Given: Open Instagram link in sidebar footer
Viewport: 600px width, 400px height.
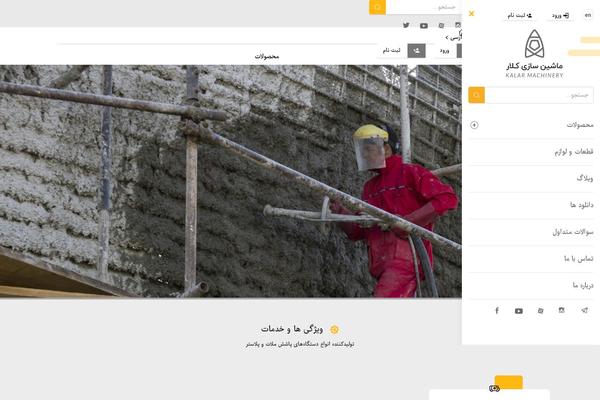Looking at the screenshot, I should pyautogui.click(x=562, y=310).
